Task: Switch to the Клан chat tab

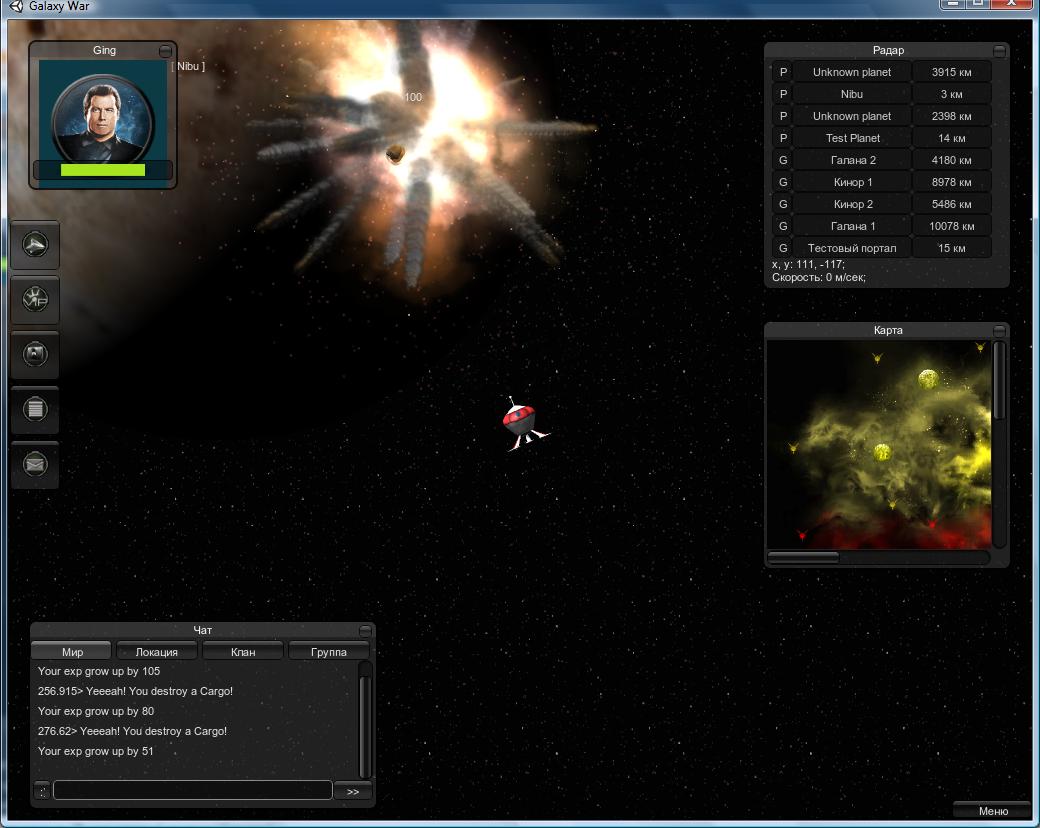Action: [243, 652]
